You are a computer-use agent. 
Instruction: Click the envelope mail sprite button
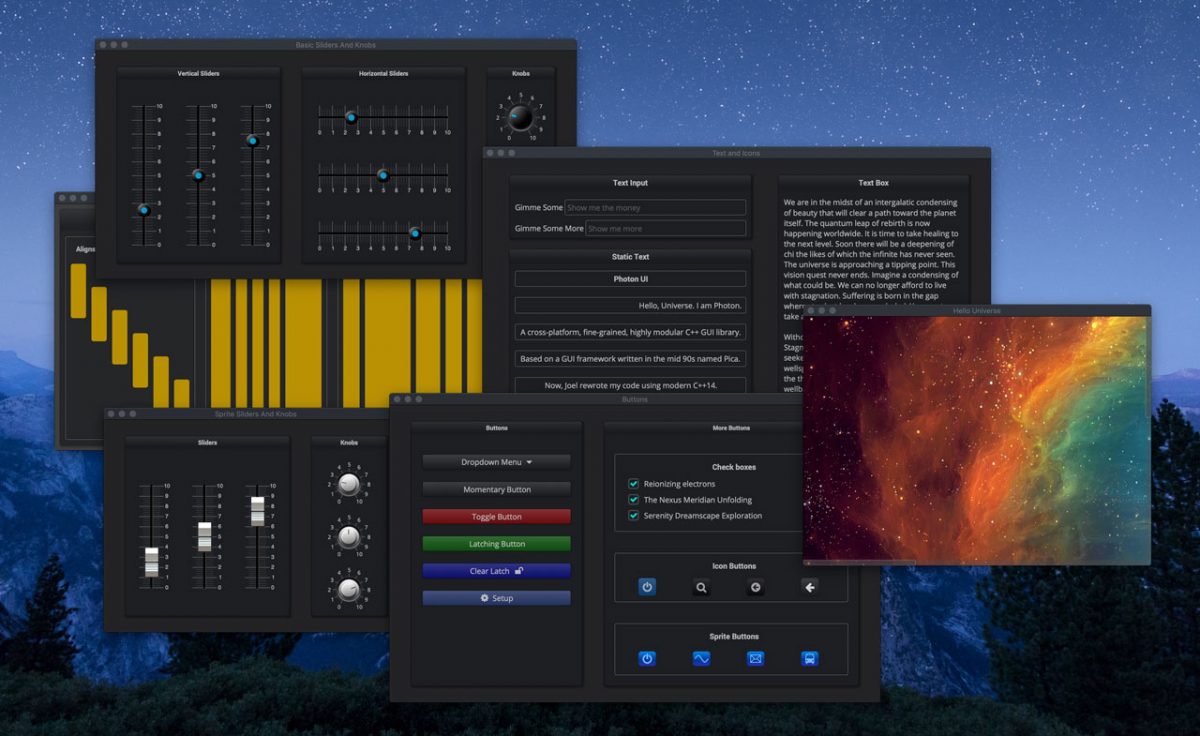click(x=755, y=658)
